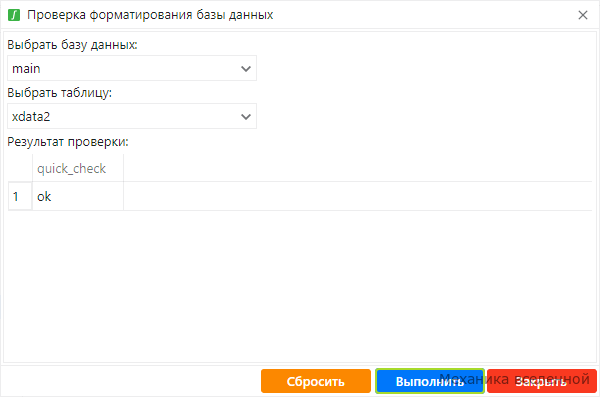The image size is (600, 397).
Task: Click the red Закрыть button
Action: (x=542, y=381)
